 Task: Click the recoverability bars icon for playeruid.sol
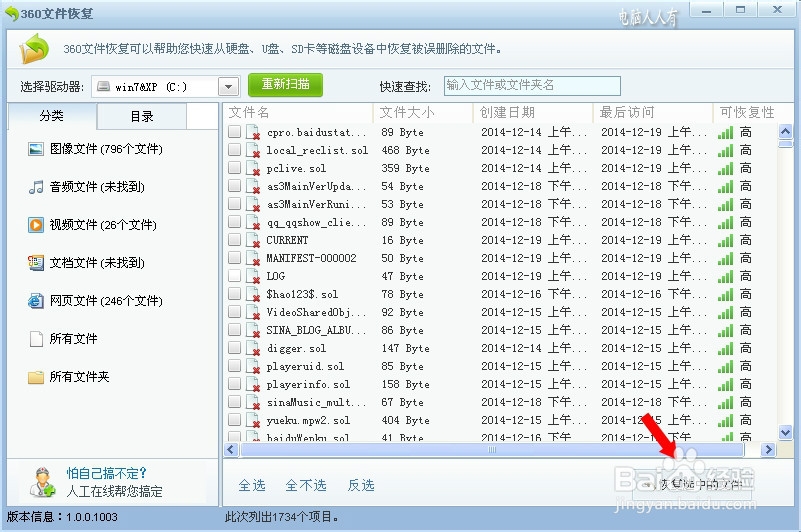[x=725, y=366]
